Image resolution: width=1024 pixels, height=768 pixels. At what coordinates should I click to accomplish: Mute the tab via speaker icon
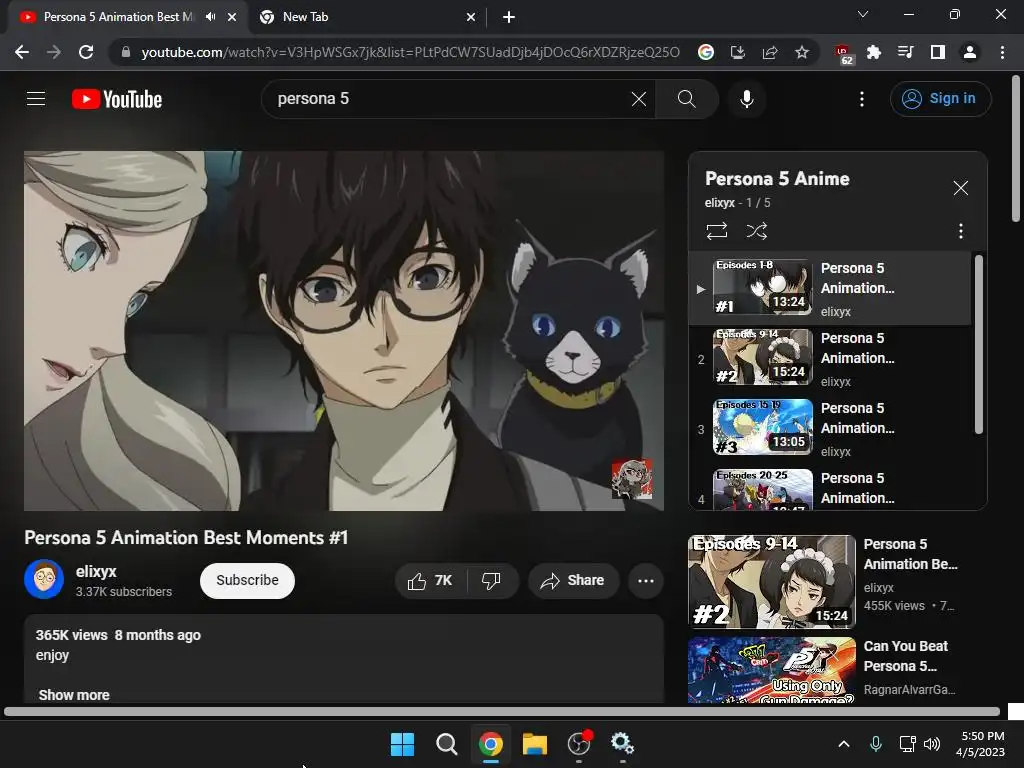pyautogui.click(x=210, y=17)
